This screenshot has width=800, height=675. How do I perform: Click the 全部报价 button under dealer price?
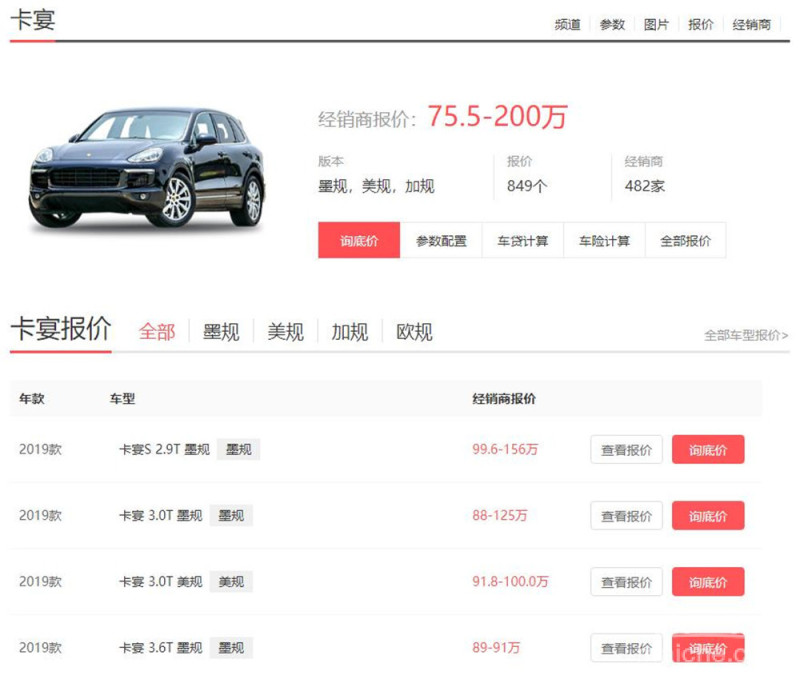(685, 241)
